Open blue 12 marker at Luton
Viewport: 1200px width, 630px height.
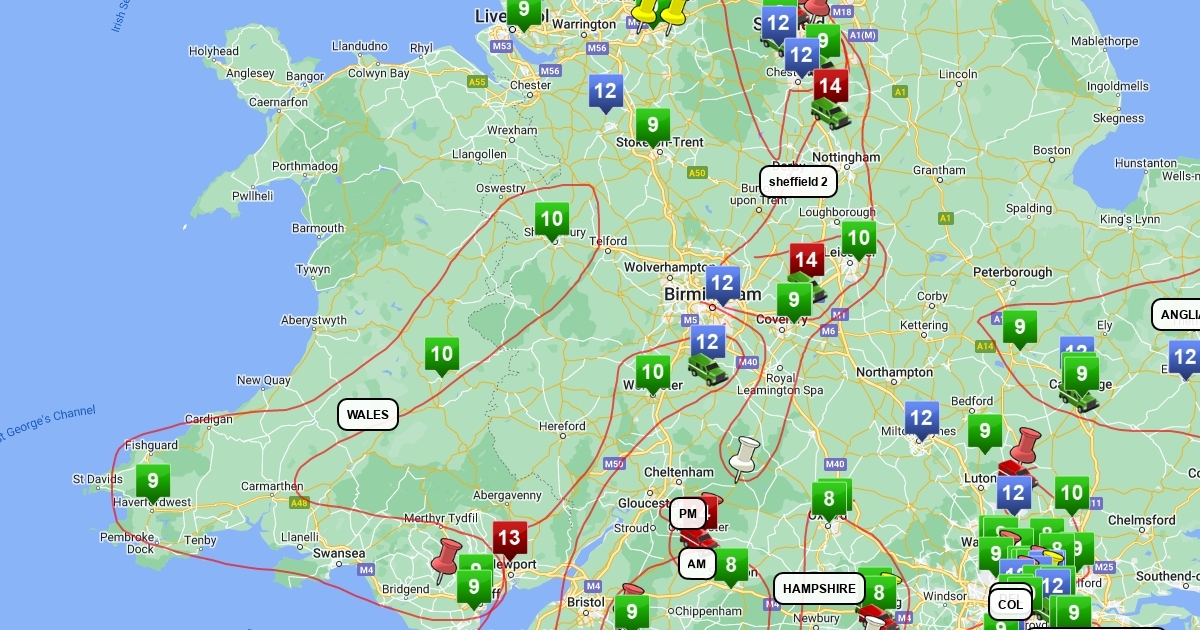1014,494
